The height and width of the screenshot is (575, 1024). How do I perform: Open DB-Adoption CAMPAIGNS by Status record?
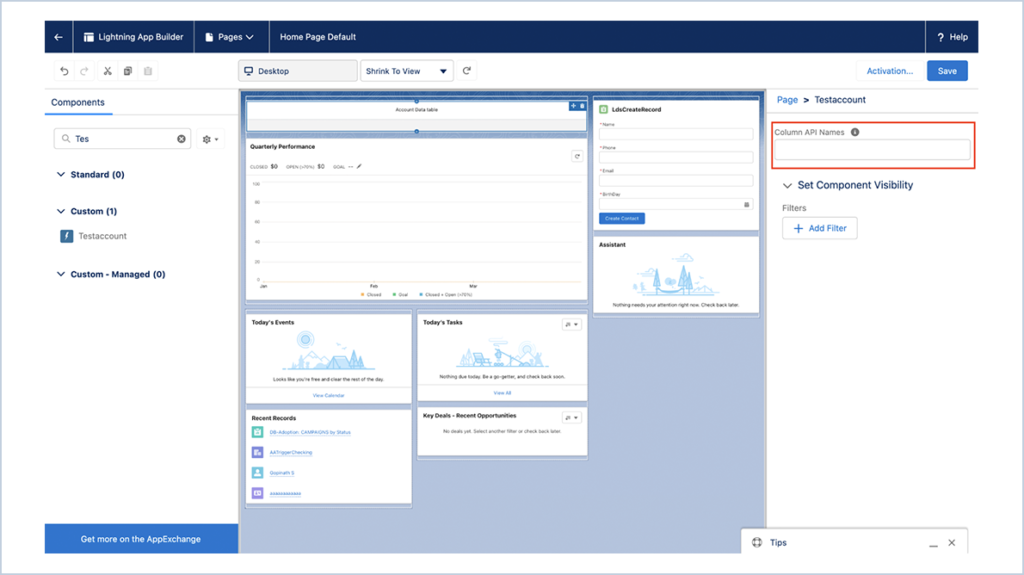click(x=310, y=432)
